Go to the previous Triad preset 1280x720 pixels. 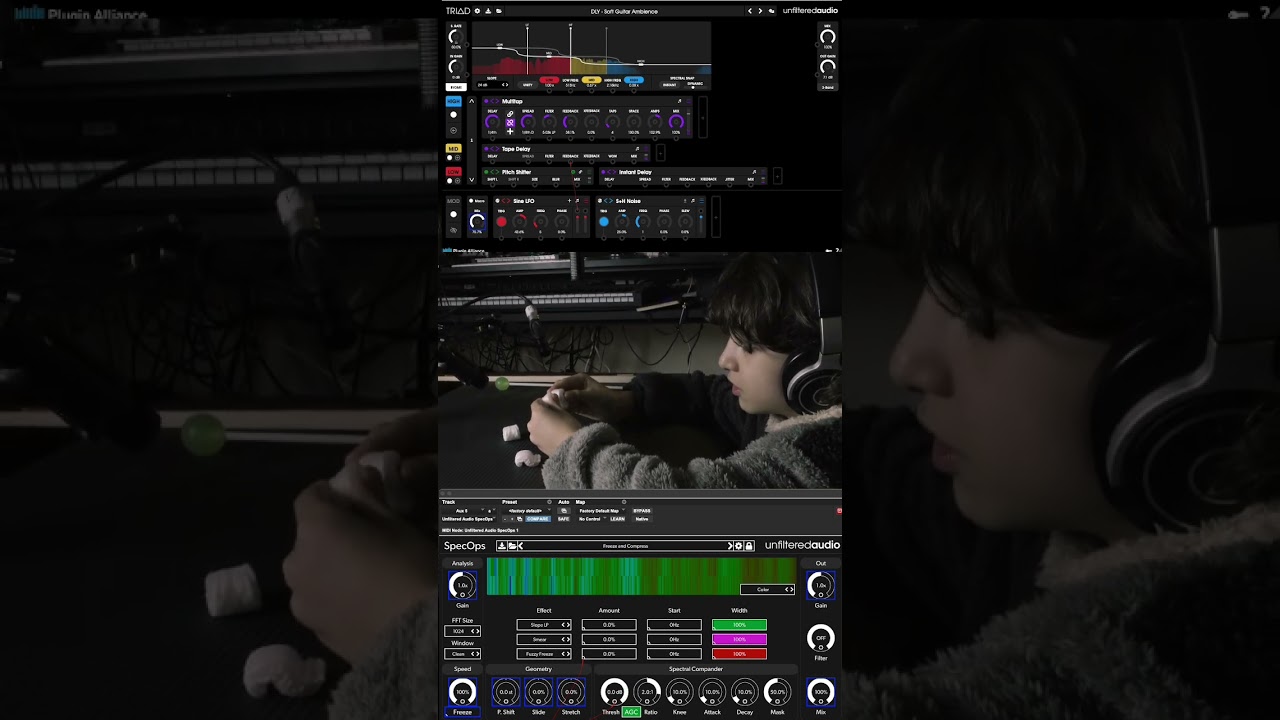[750, 11]
